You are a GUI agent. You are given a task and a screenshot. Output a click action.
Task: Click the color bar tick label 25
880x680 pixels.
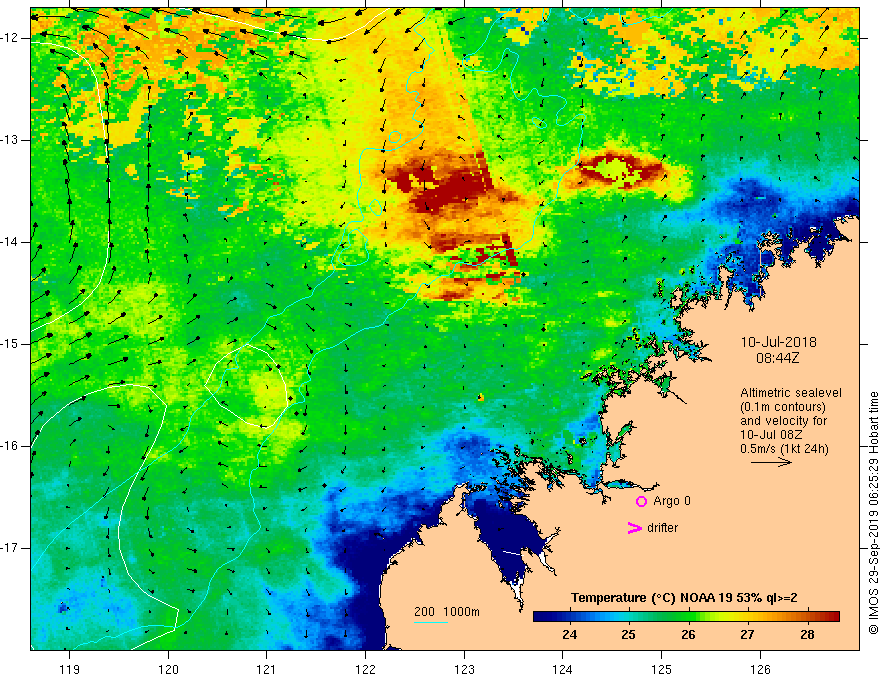pos(629,635)
